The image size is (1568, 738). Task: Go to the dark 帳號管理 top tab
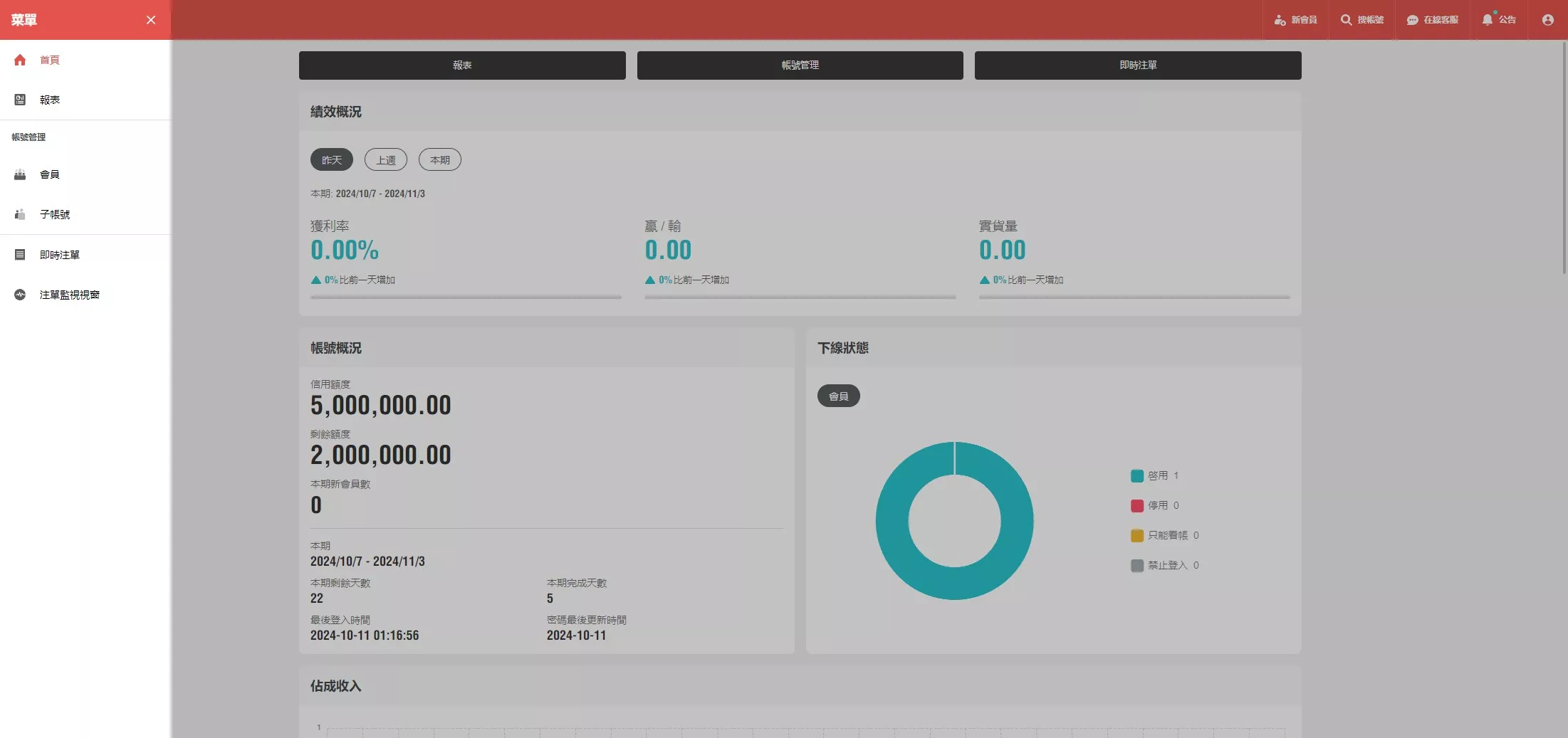(x=800, y=65)
